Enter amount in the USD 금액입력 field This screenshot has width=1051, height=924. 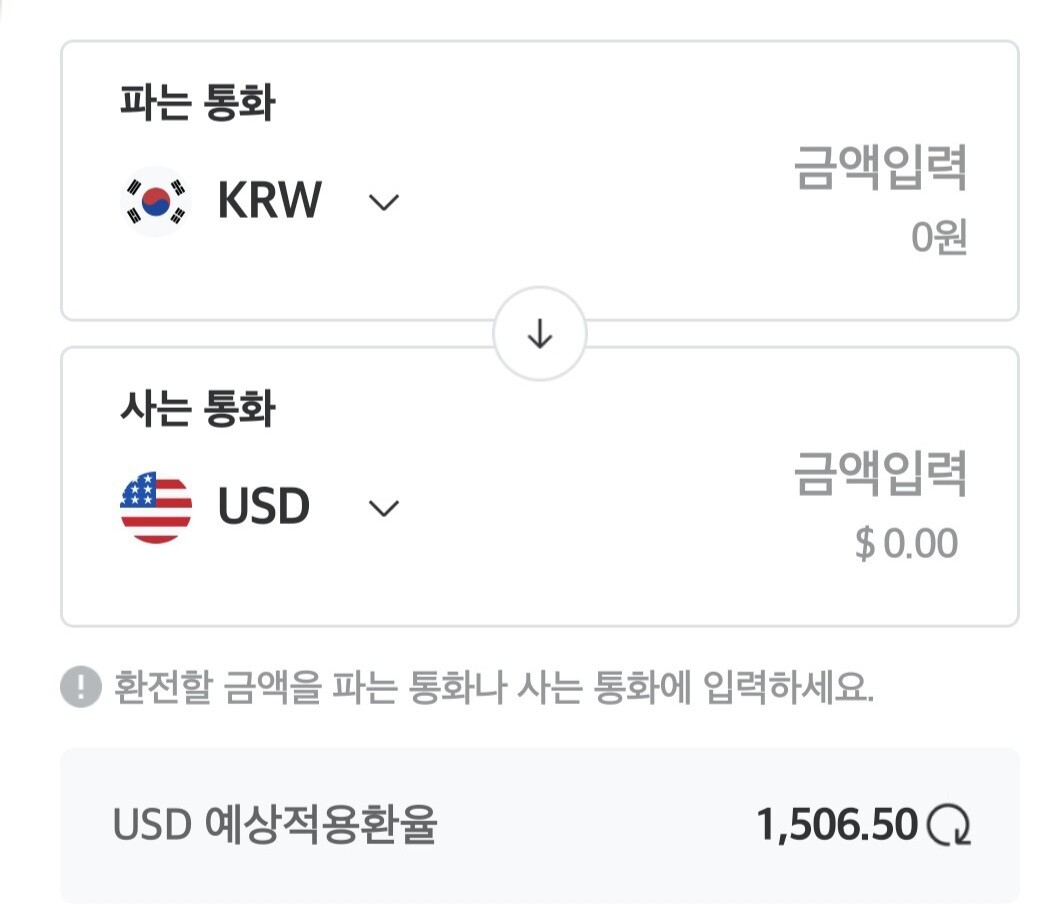[x=880, y=474]
